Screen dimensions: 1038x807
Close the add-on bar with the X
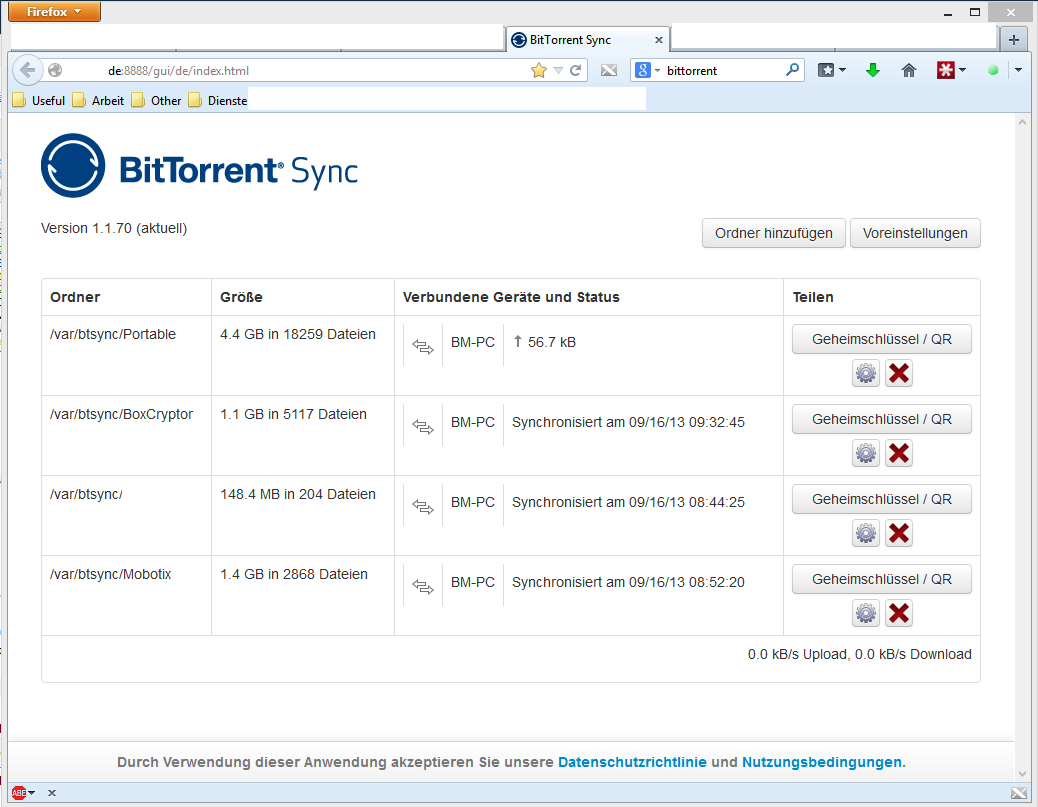point(52,792)
